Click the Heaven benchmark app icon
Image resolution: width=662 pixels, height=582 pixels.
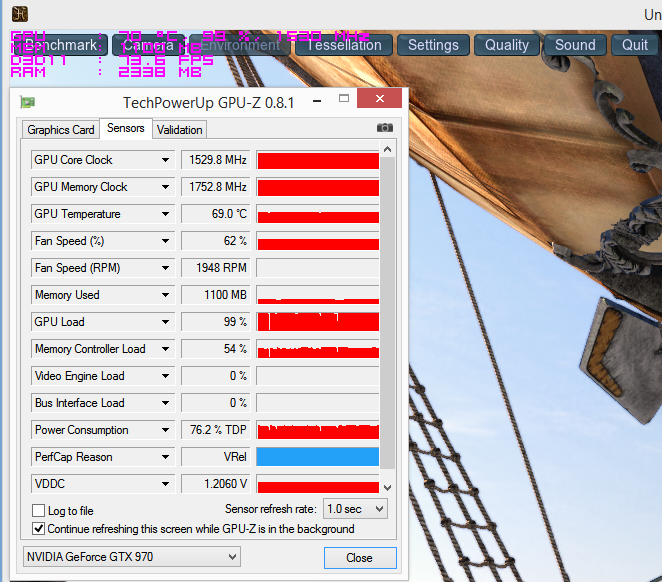[19, 14]
